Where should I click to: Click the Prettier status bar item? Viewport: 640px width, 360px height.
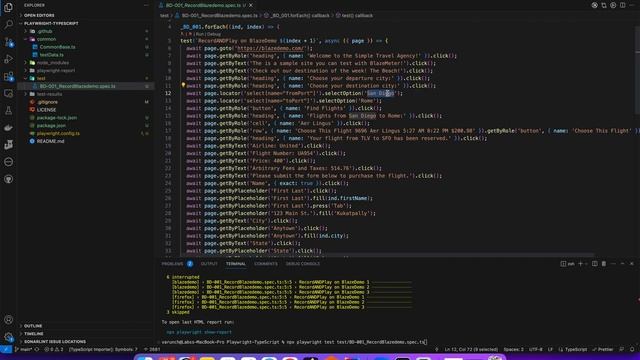[x=602, y=349]
